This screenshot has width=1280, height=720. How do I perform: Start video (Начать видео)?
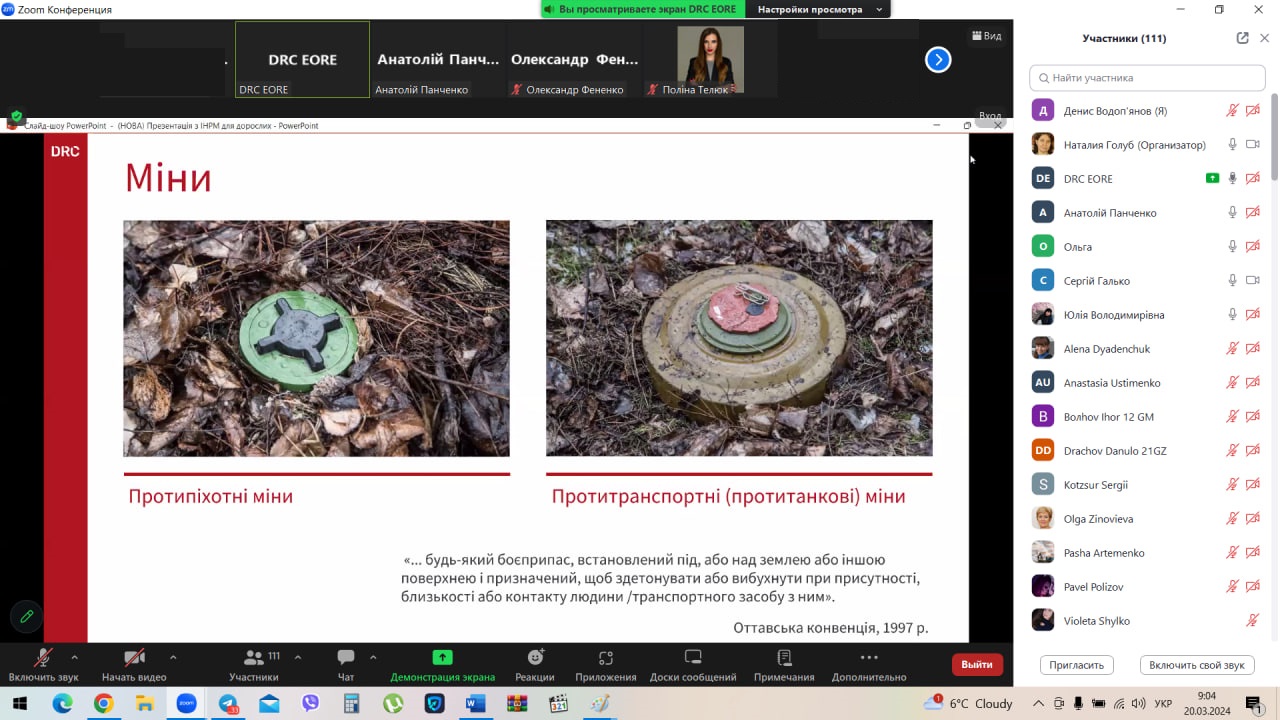pos(134,658)
